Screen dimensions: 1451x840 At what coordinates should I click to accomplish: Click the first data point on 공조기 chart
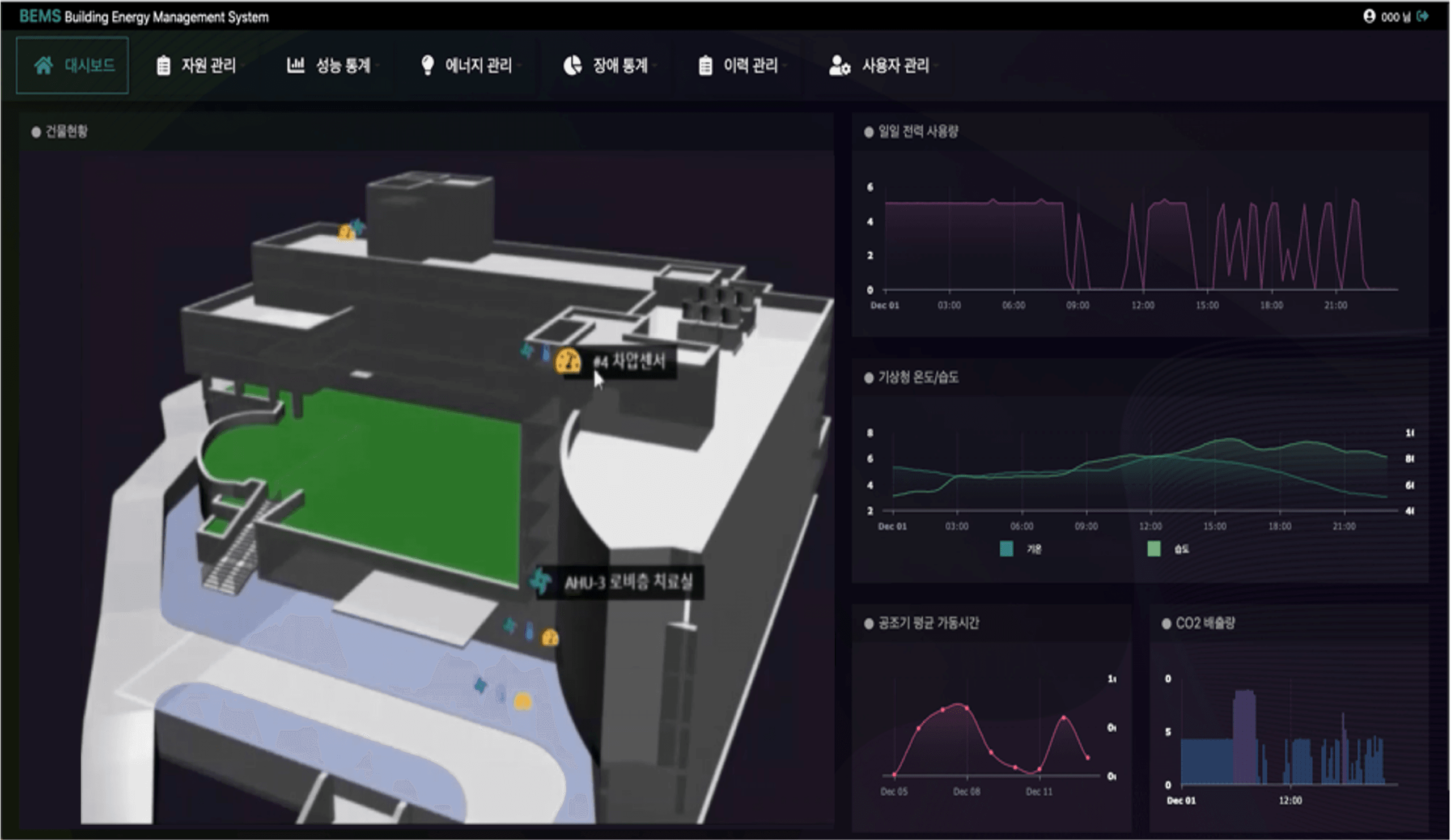tap(894, 774)
